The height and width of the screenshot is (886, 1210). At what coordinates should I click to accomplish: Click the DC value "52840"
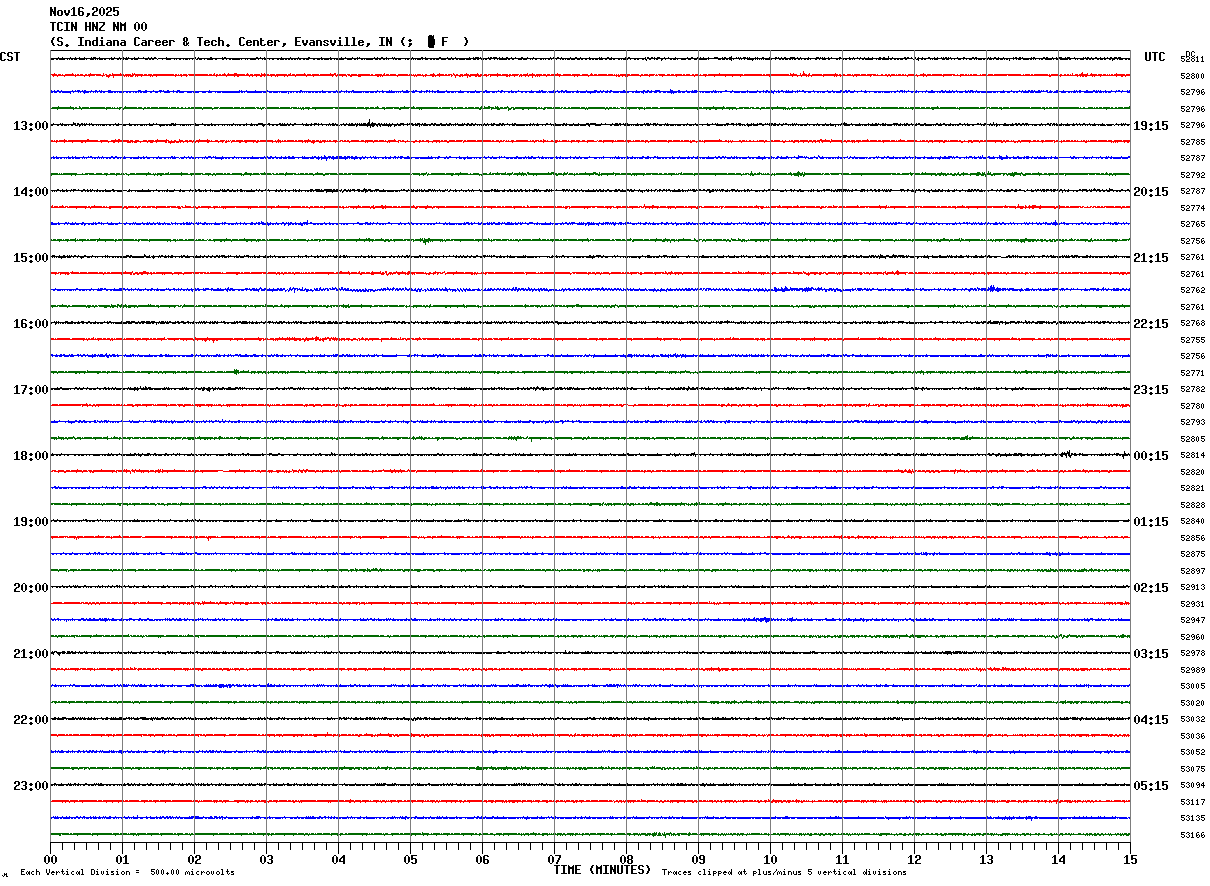(x=1193, y=521)
